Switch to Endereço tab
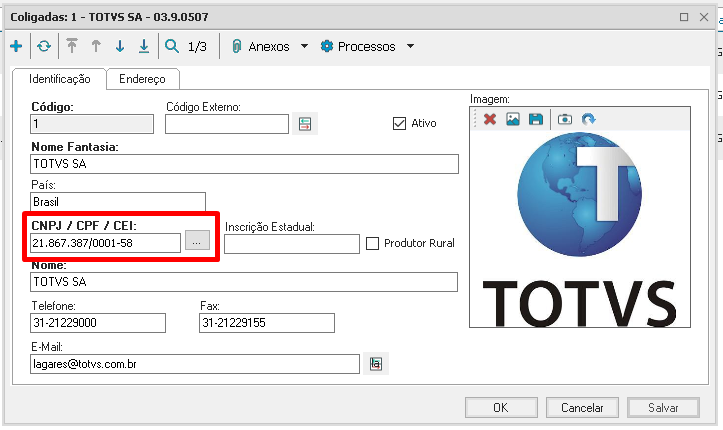Screen dimensions: 723x430 coord(142,79)
